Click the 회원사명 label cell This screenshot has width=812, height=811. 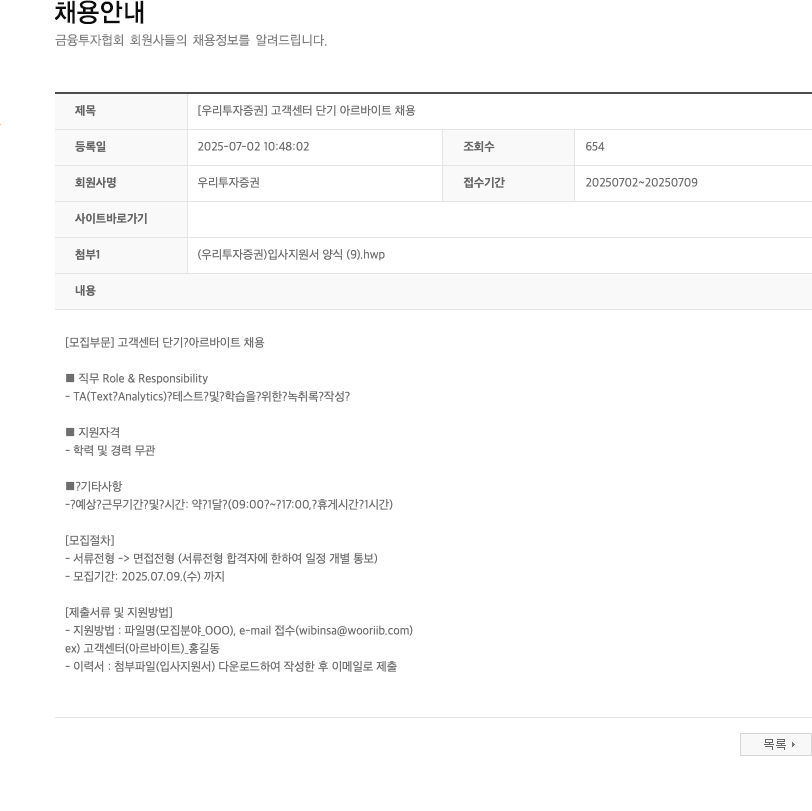pos(121,183)
